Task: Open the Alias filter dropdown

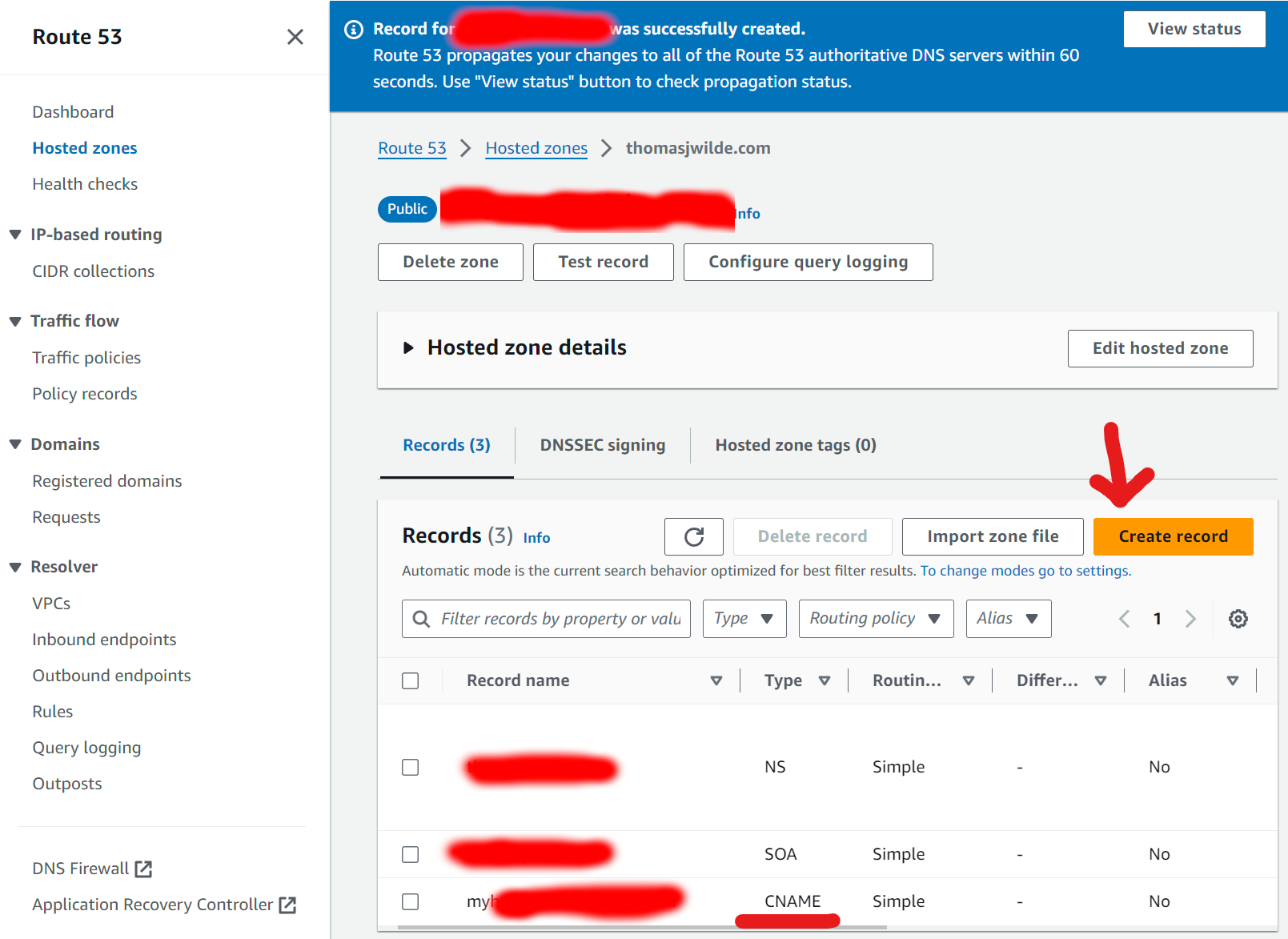Action: point(1008,619)
